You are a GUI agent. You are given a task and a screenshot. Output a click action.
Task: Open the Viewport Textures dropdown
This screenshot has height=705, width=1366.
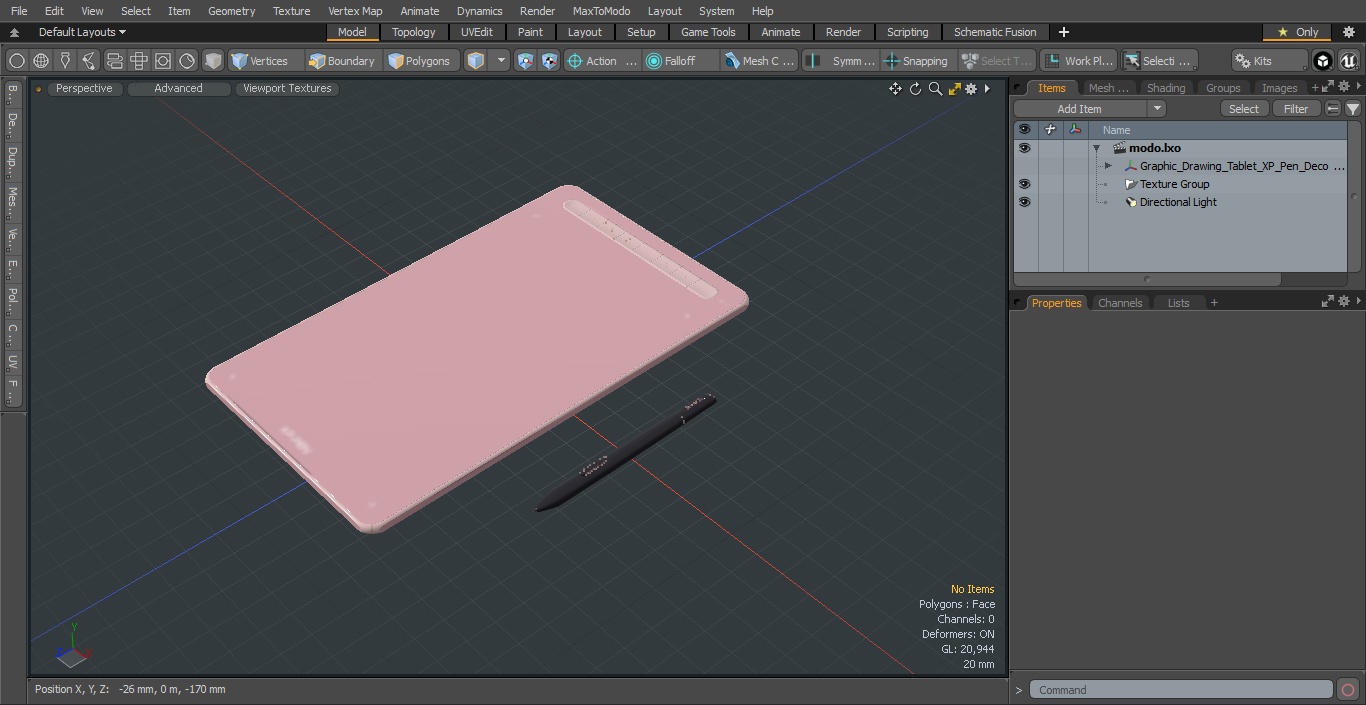pos(287,88)
